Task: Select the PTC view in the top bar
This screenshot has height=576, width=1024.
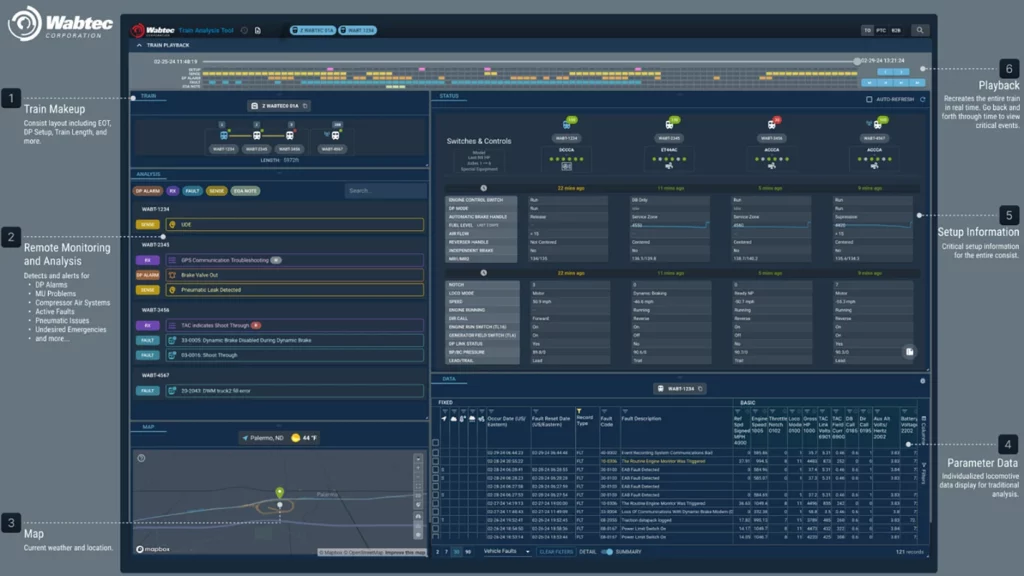Action: point(881,31)
